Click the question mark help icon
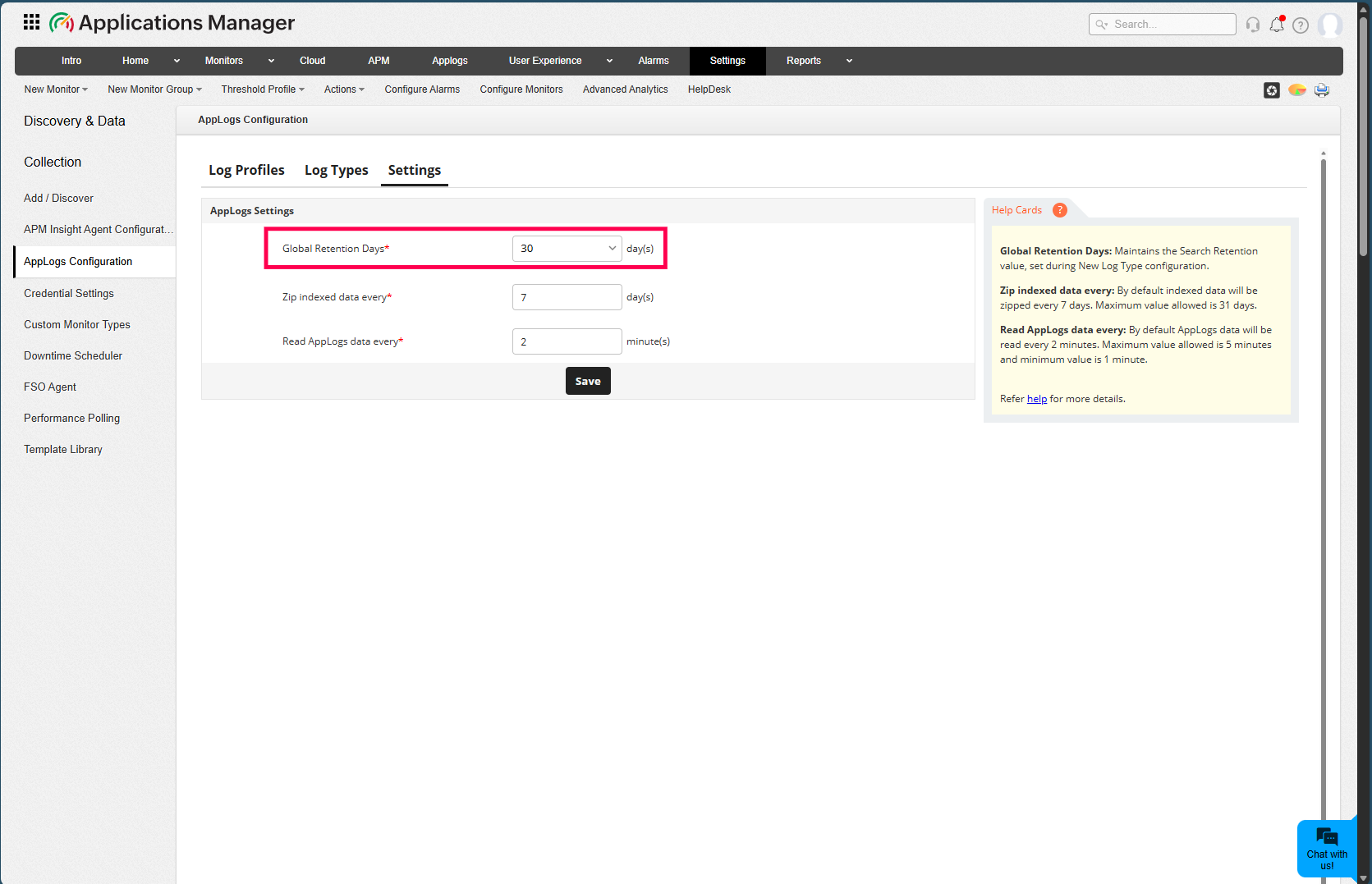The height and width of the screenshot is (884, 1372). (x=1301, y=25)
